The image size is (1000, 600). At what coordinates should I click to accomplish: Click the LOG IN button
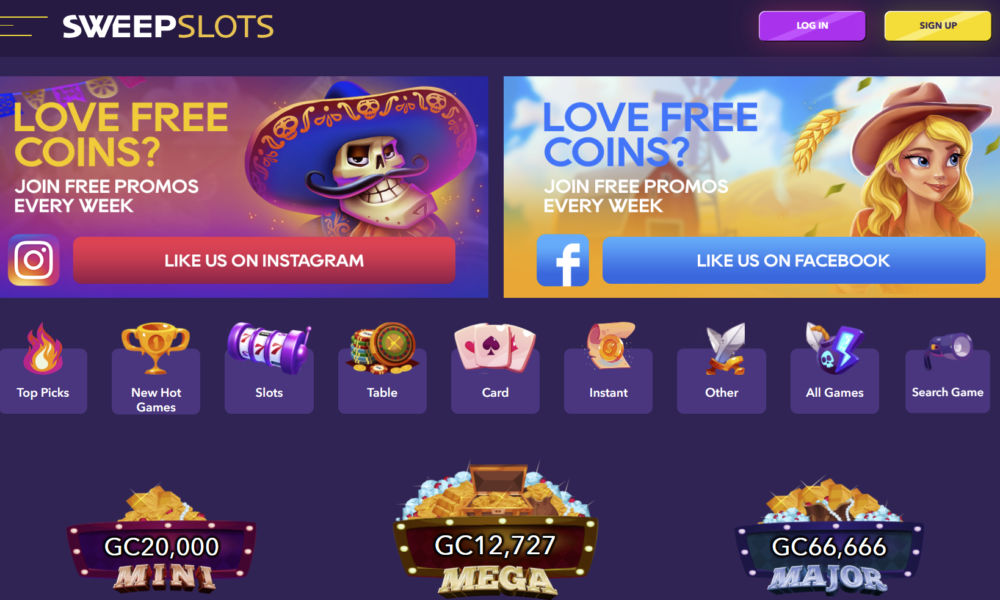coord(812,26)
